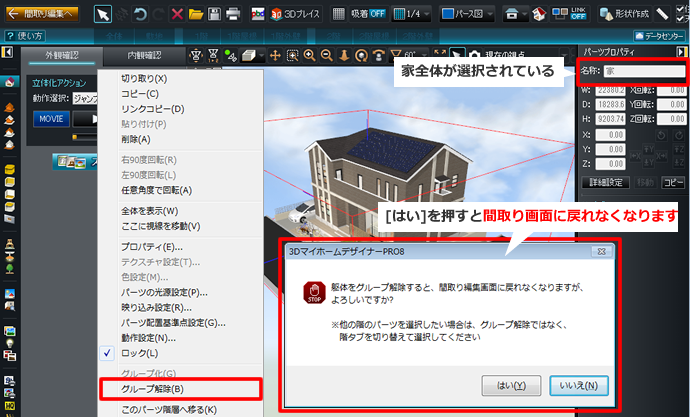
Task: Select グループ解除(B) in context menu
Action: tap(151, 389)
